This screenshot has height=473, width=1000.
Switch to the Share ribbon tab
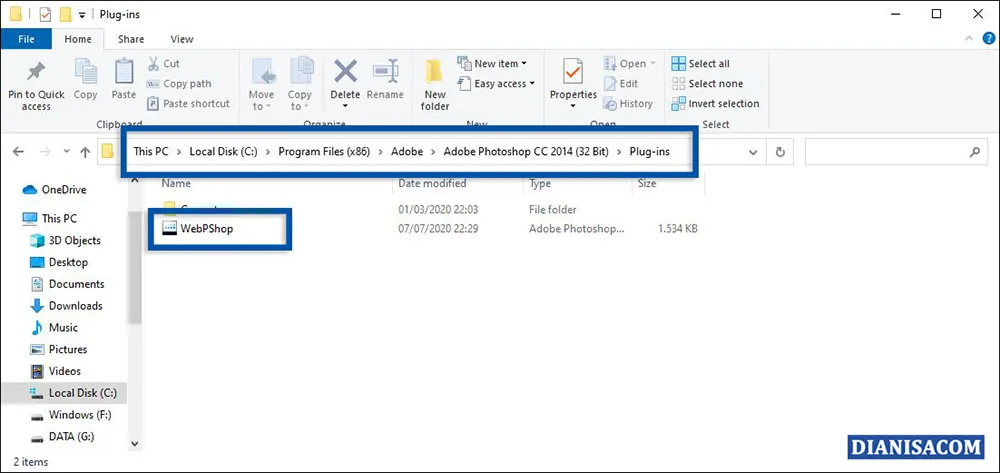pyautogui.click(x=131, y=39)
